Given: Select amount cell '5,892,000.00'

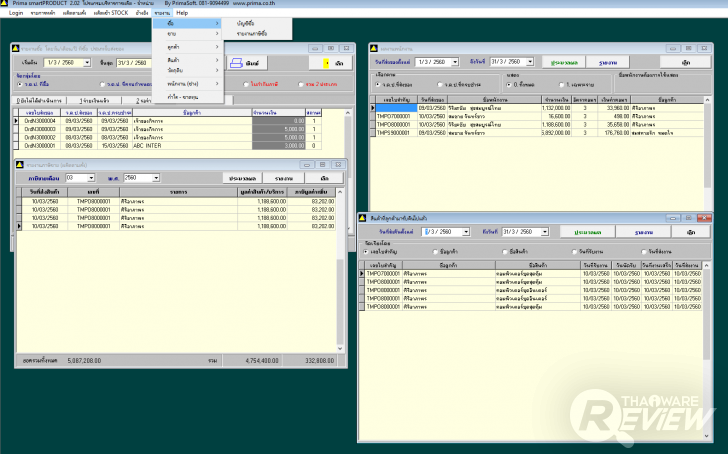Looking at the screenshot, I should pos(556,133).
